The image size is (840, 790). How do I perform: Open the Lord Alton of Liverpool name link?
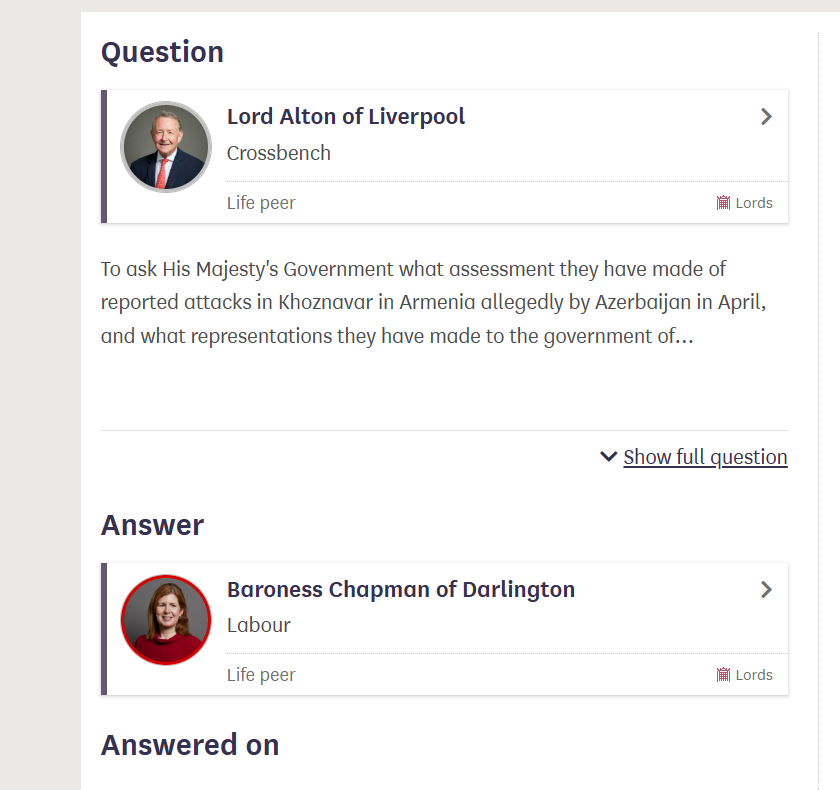tap(346, 117)
